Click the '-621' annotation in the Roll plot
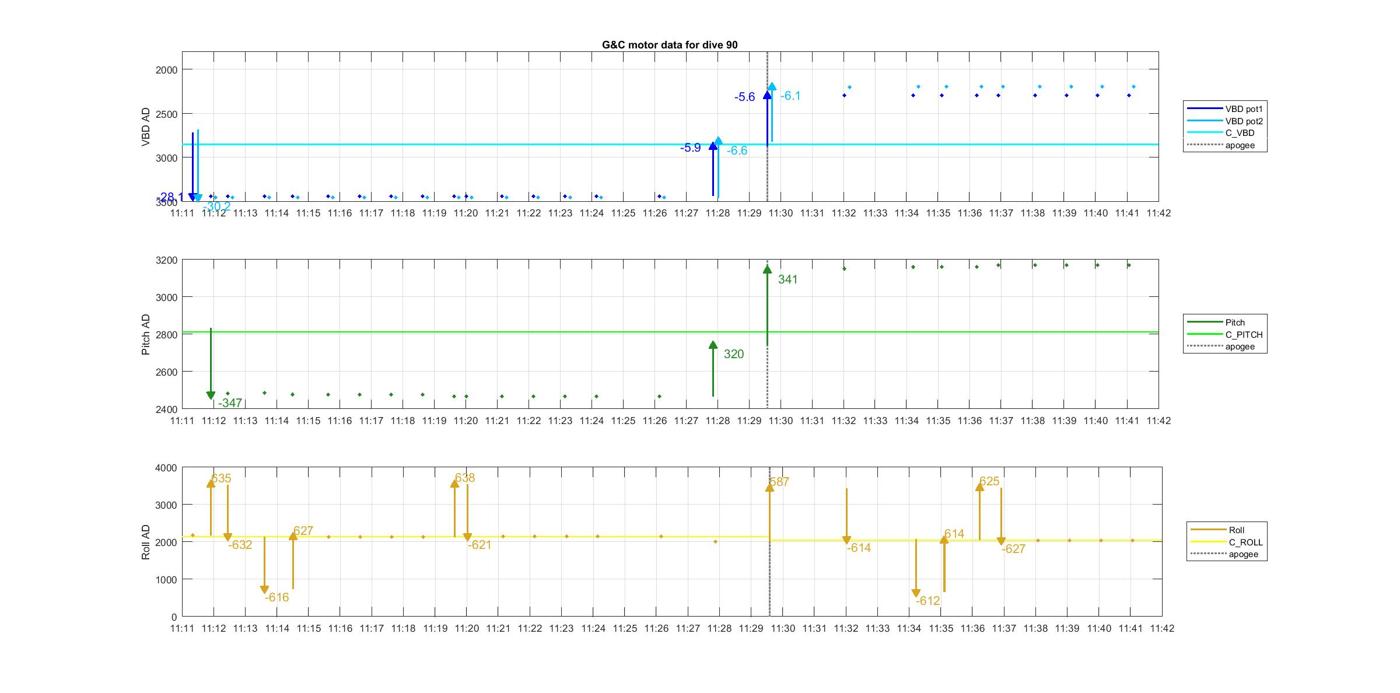Image resolution: width=1400 pixels, height=693 pixels. click(480, 545)
